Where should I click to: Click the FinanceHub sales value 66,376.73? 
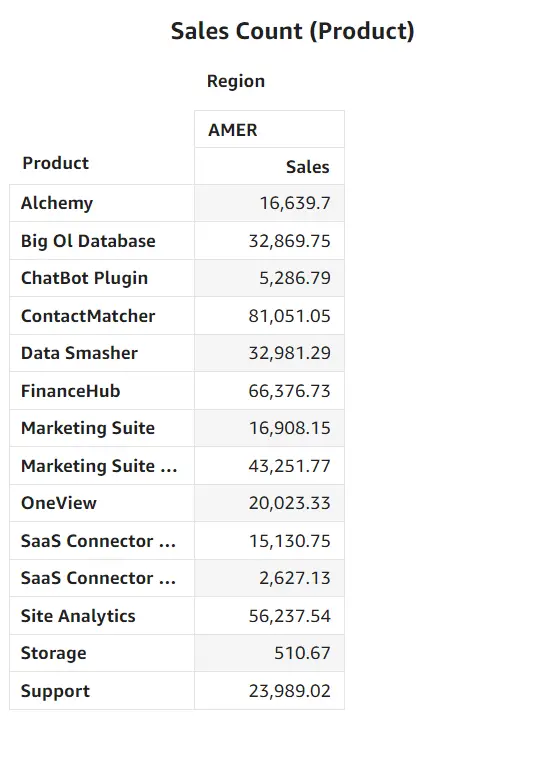(x=289, y=391)
